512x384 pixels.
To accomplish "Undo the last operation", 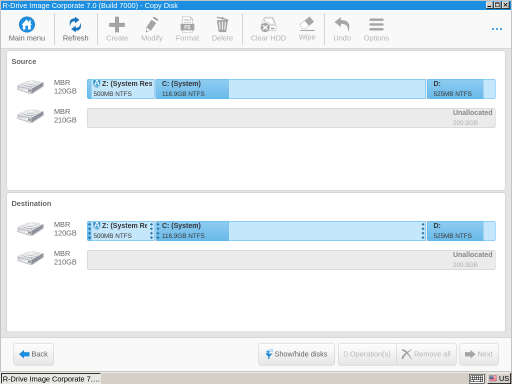I will coord(342,29).
